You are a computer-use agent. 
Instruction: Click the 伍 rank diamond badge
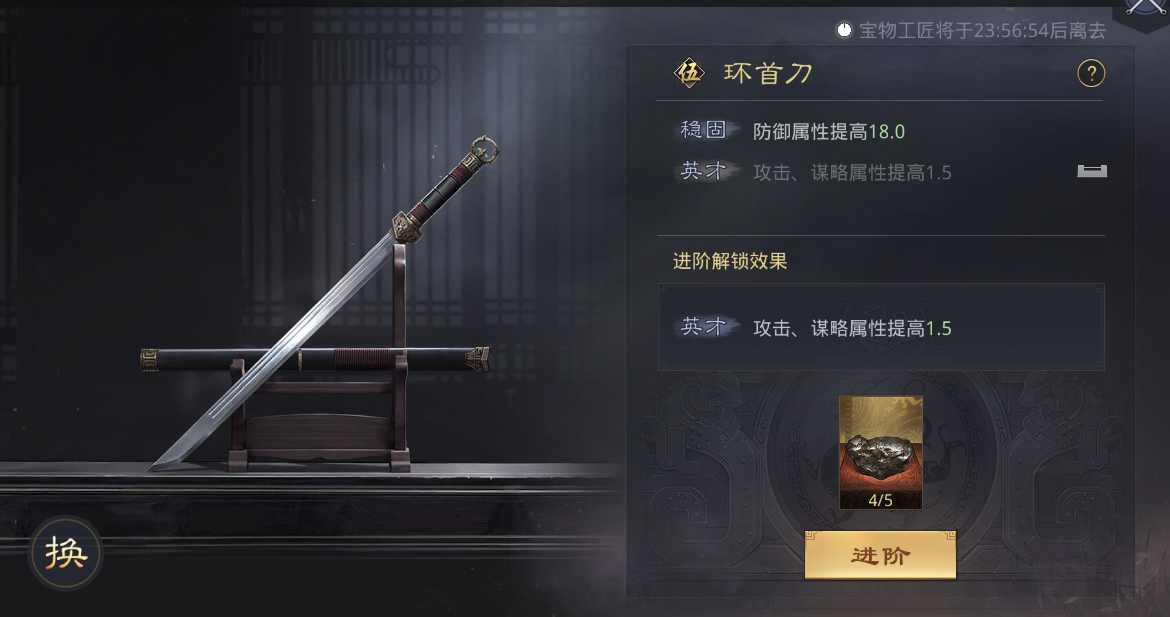coord(689,73)
